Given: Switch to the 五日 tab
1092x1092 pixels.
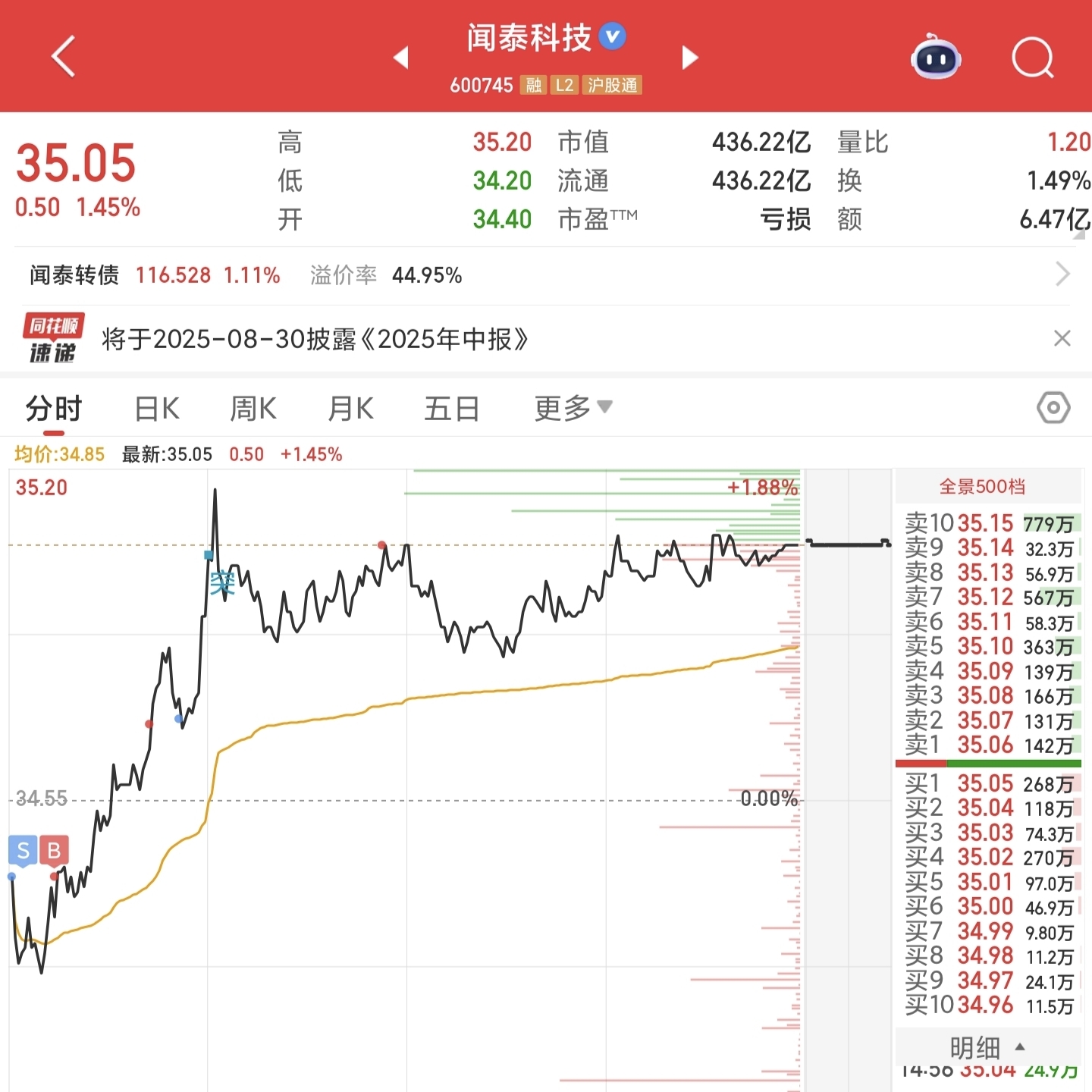Looking at the screenshot, I should pos(452,409).
